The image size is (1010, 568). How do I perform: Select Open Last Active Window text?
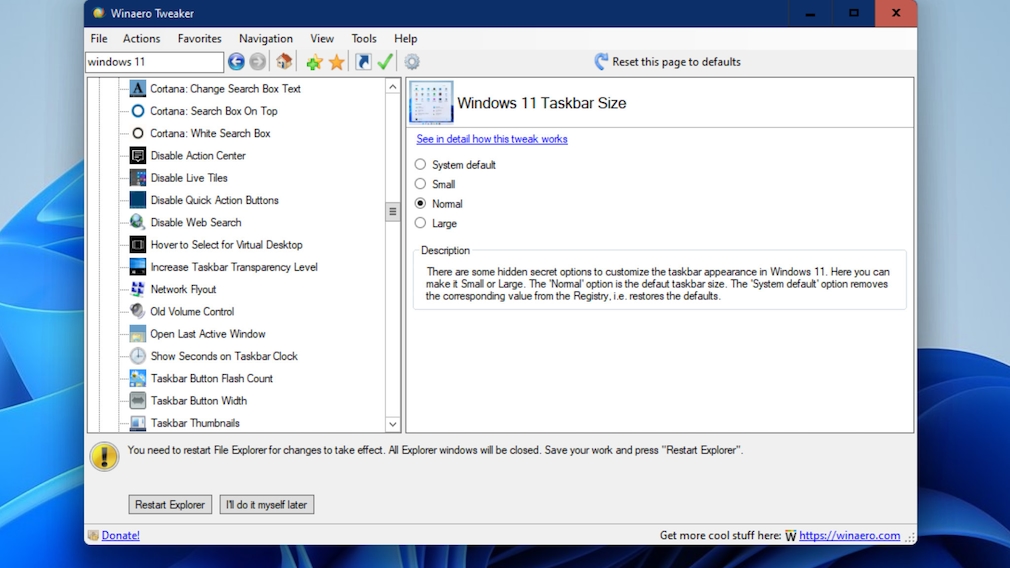click(207, 334)
